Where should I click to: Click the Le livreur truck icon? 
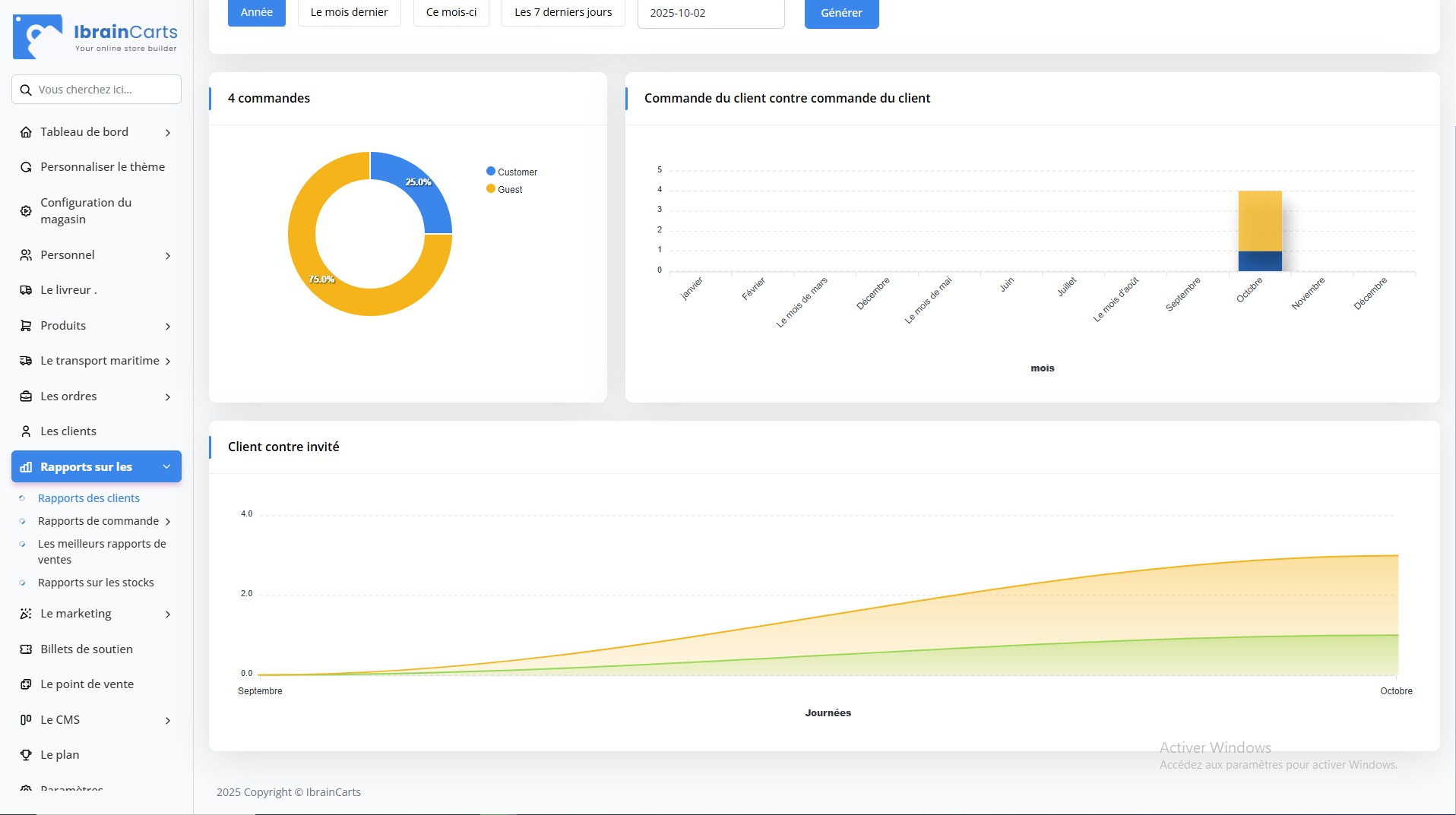(26, 290)
